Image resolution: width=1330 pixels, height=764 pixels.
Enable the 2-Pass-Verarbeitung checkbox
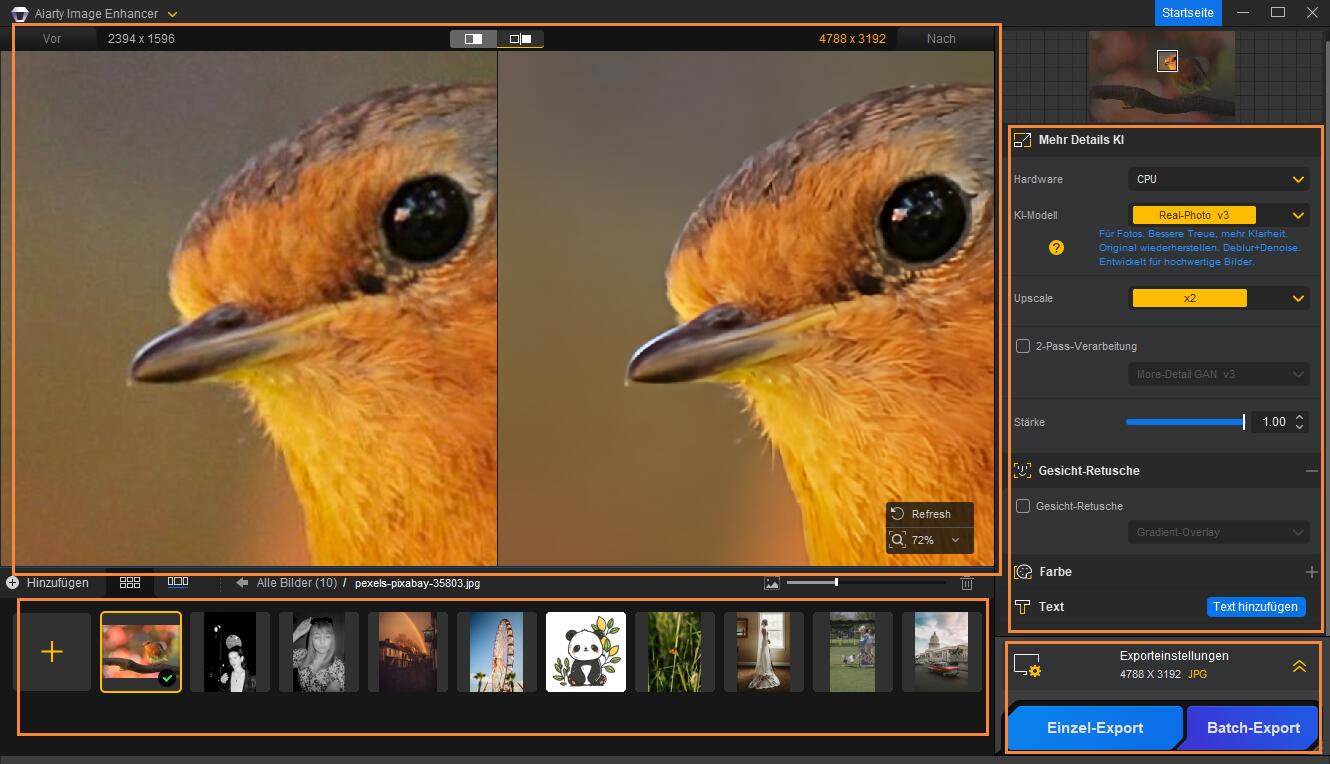[x=1023, y=346]
